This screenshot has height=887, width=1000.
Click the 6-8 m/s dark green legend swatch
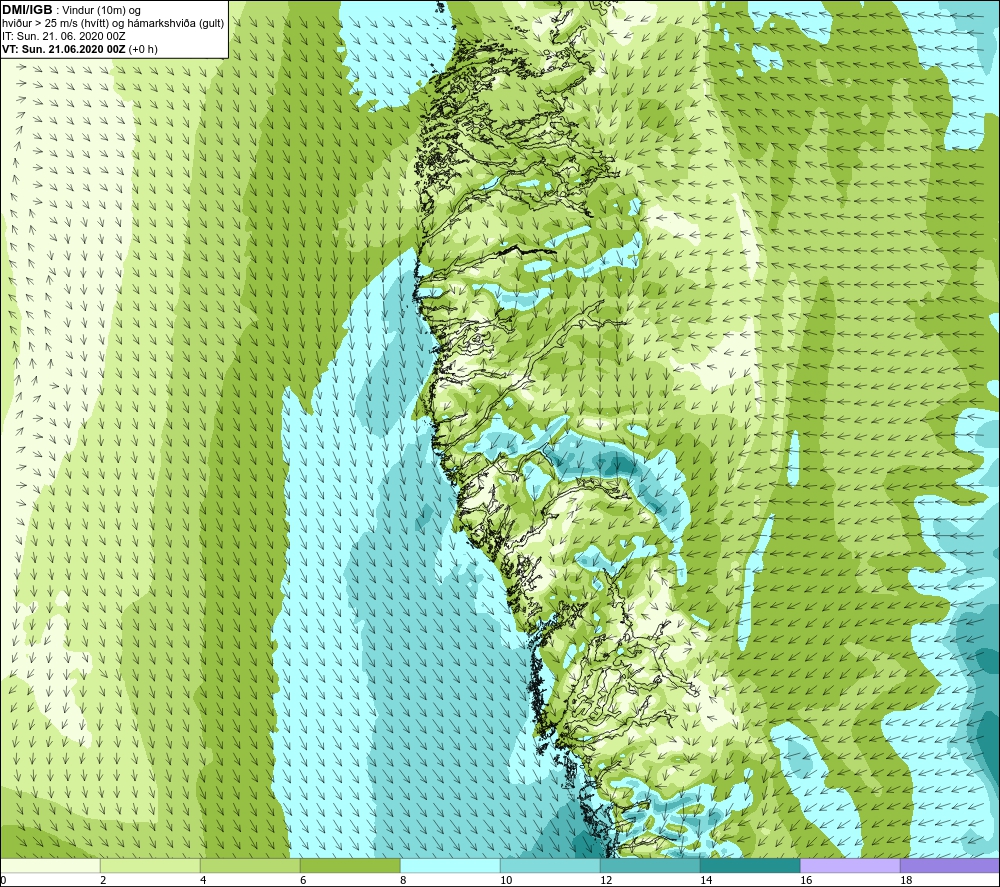(x=350, y=866)
